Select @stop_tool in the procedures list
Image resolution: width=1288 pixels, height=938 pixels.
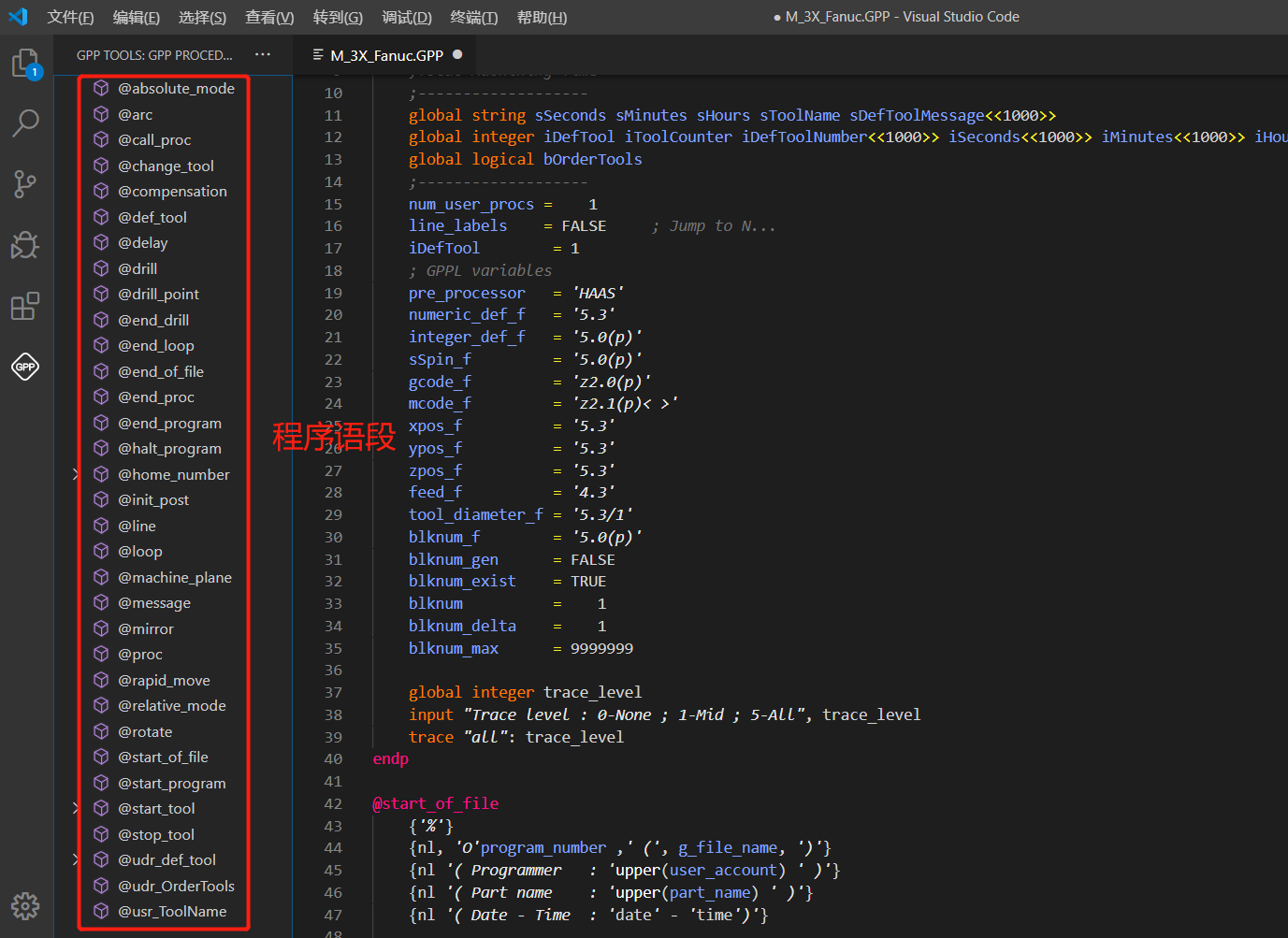[x=156, y=834]
